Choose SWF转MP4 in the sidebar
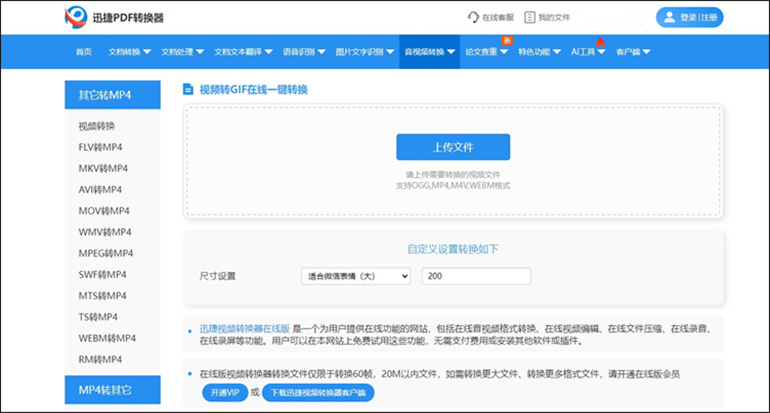Image resolution: width=770 pixels, height=413 pixels. click(x=103, y=275)
